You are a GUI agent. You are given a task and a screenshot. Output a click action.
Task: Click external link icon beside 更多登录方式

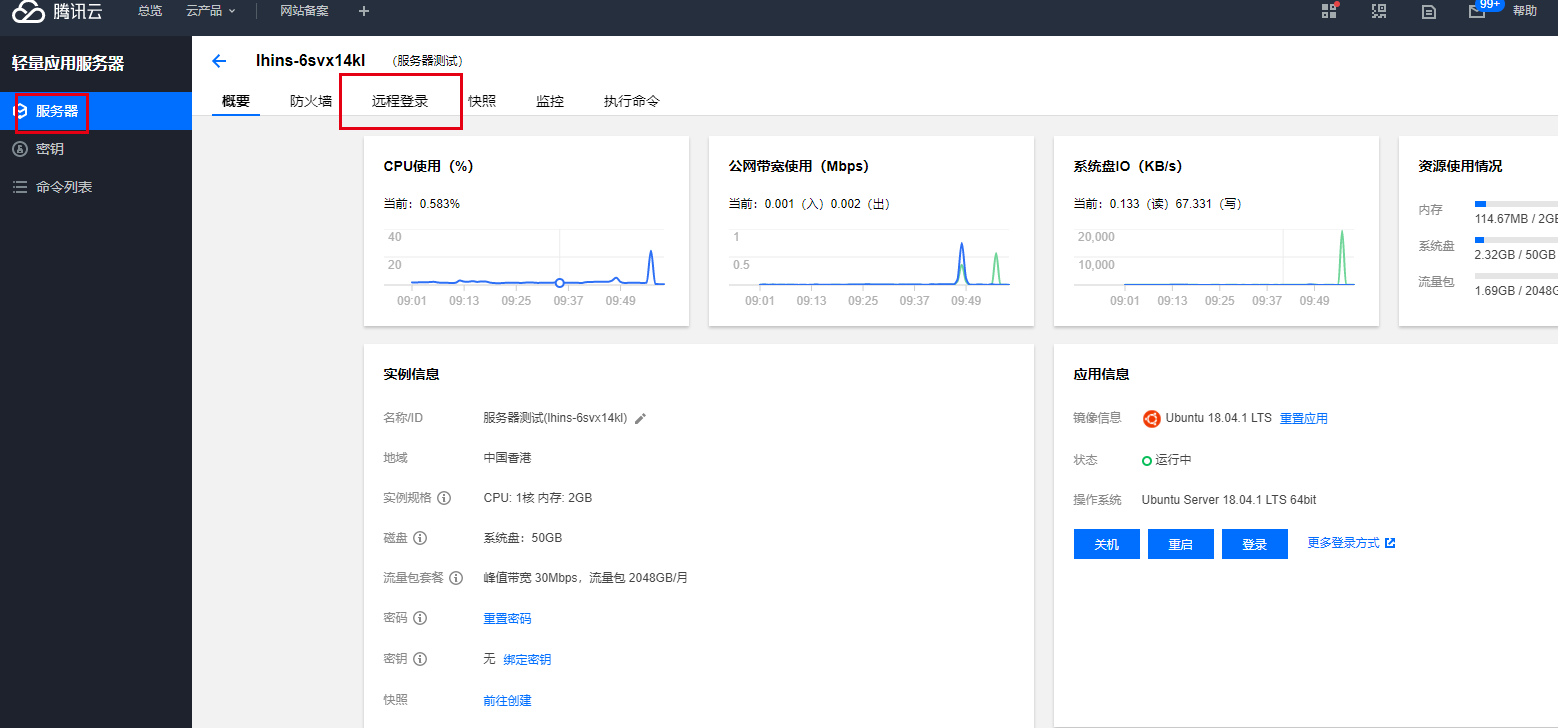pos(1390,543)
